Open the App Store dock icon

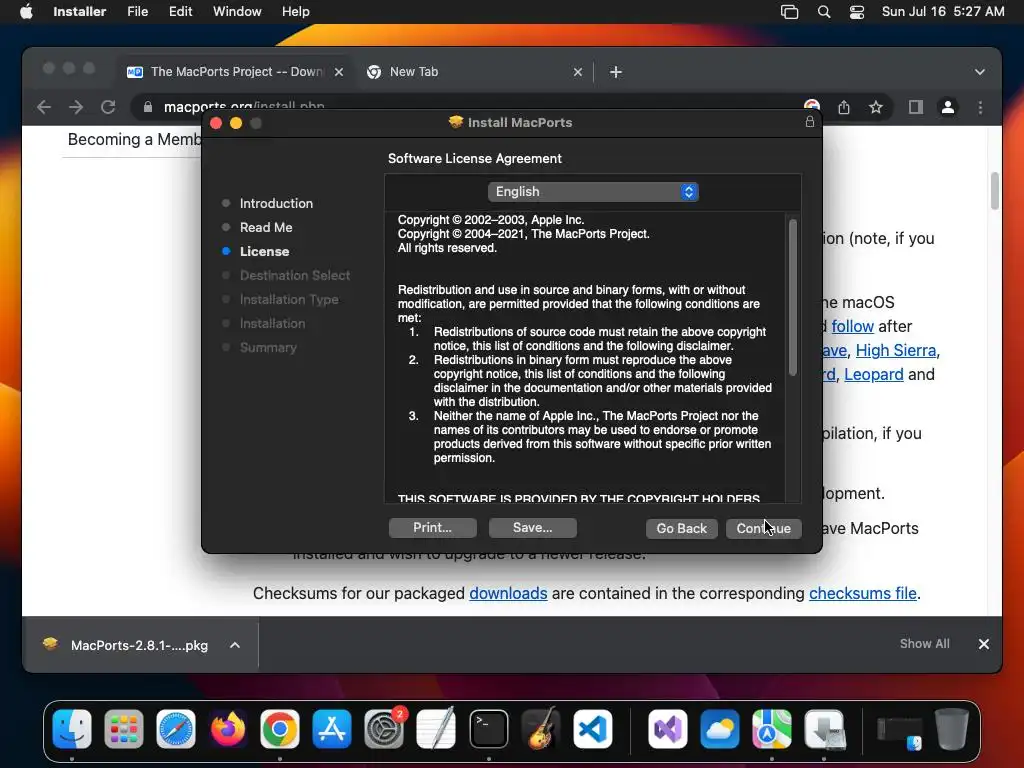(x=332, y=729)
